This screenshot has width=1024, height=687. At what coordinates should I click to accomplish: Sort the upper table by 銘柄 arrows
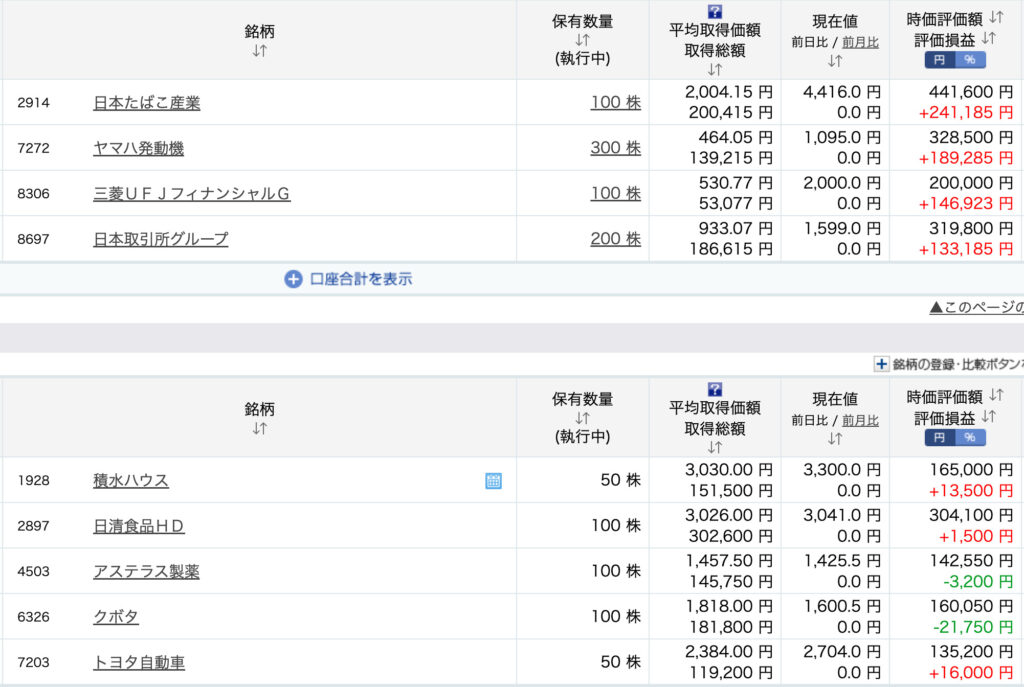coord(259,51)
